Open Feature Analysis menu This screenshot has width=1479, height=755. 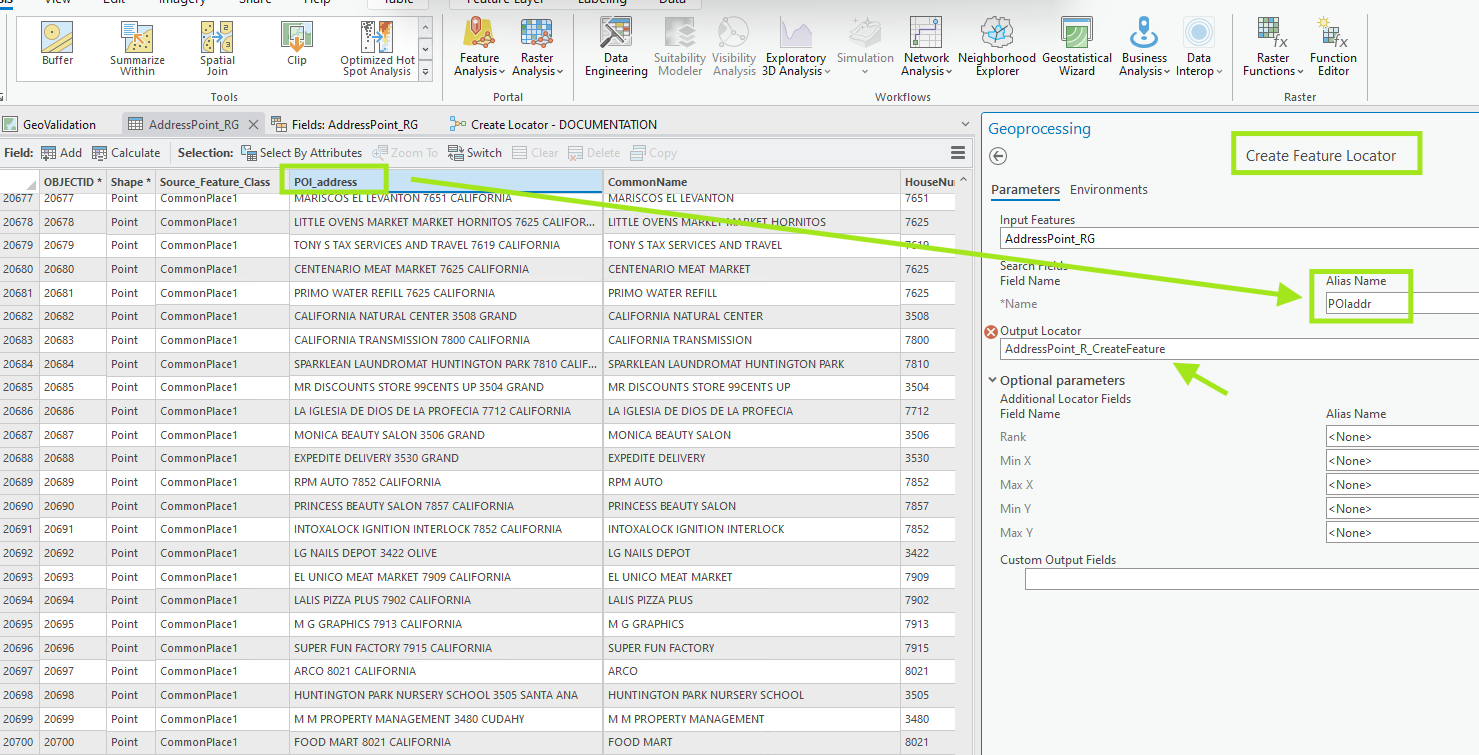(x=479, y=47)
